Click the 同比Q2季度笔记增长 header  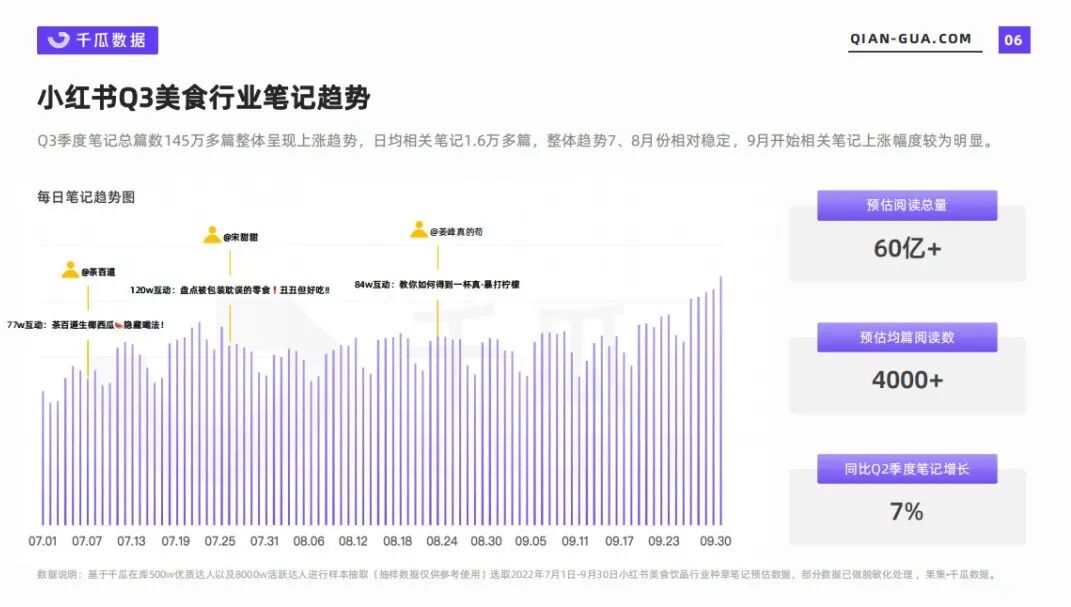tap(907, 469)
